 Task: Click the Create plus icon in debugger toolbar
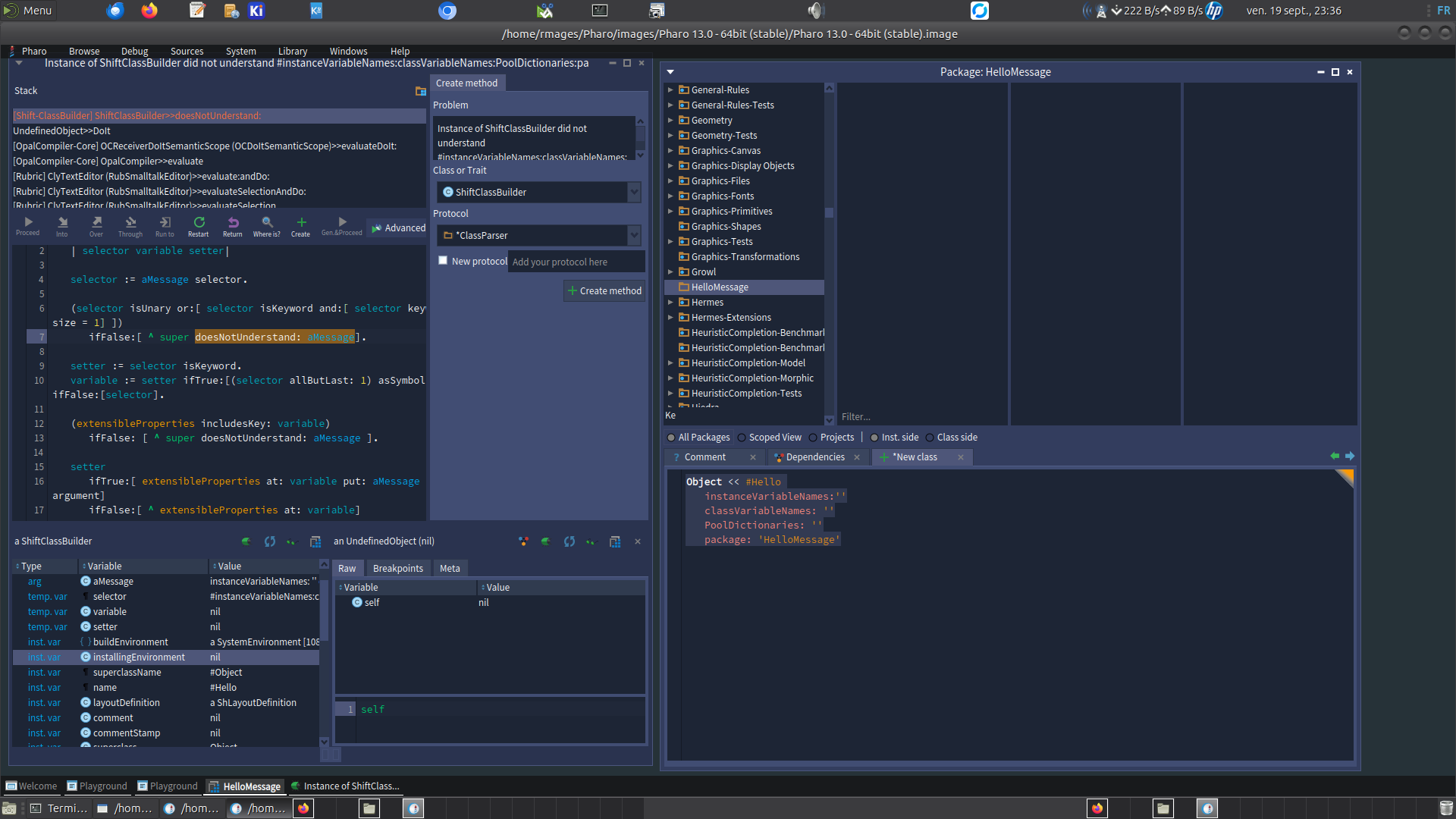301,223
